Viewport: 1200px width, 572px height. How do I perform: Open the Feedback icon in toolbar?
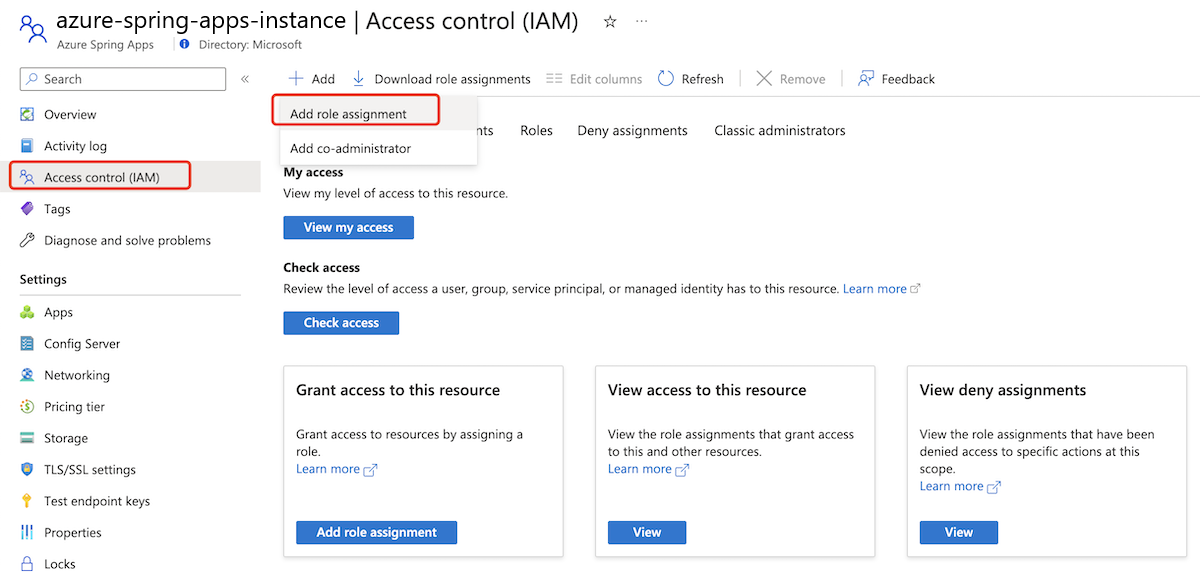click(866, 79)
